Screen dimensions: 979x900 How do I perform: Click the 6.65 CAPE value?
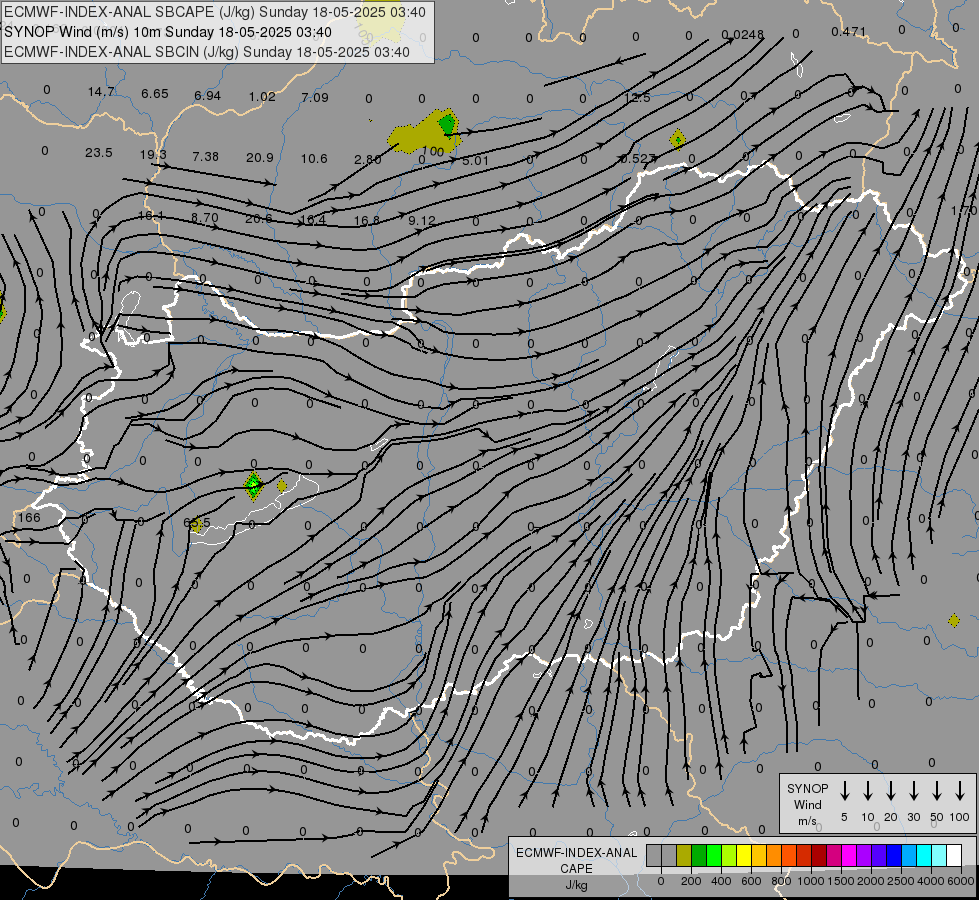pyautogui.click(x=154, y=94)
